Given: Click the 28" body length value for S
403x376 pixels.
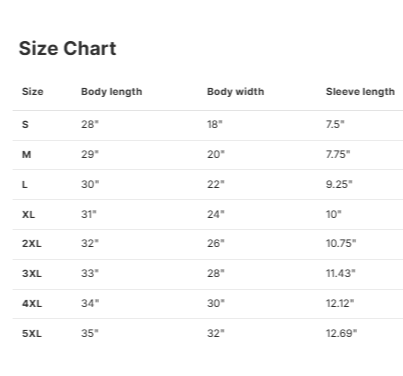Looking at the screenshot, I should coord(90,124).
